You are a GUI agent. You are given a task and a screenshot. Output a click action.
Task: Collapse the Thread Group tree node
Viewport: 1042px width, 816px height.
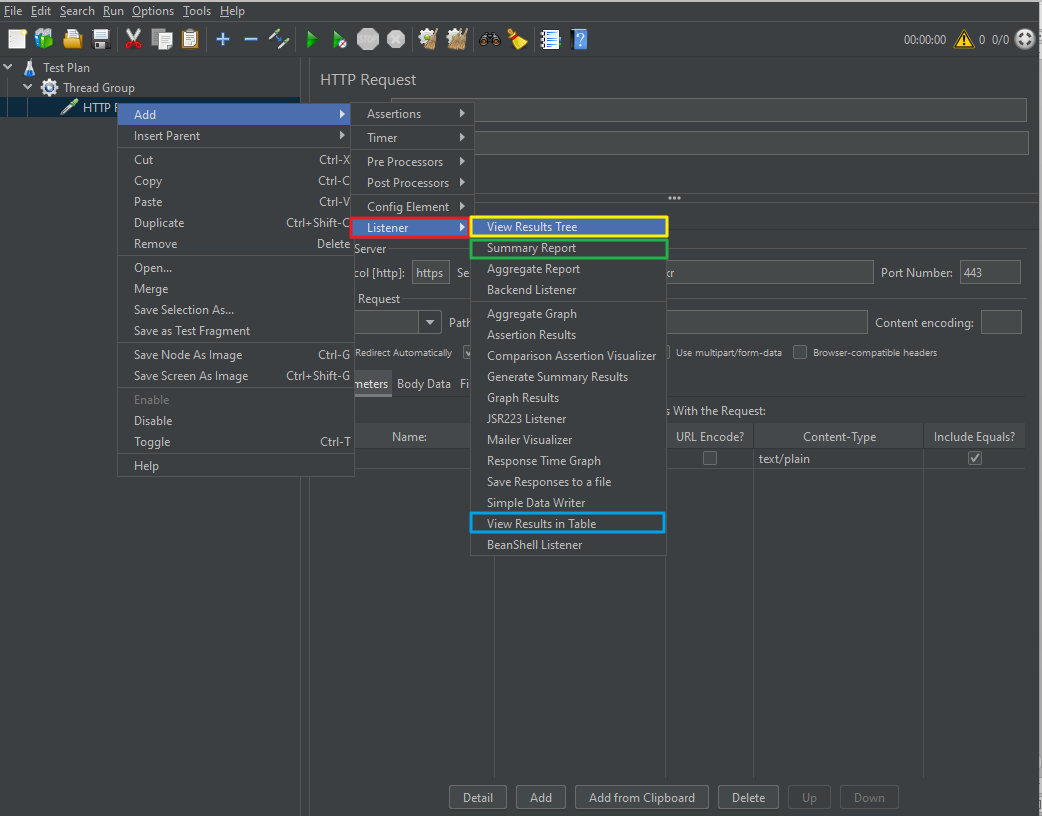tap(28, 87)
